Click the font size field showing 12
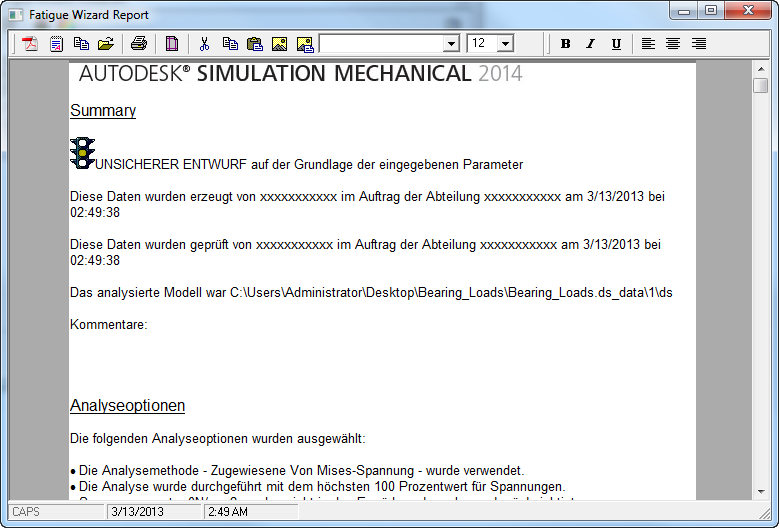779x528 pixels. pyautogui.click(x=482, y=44)
